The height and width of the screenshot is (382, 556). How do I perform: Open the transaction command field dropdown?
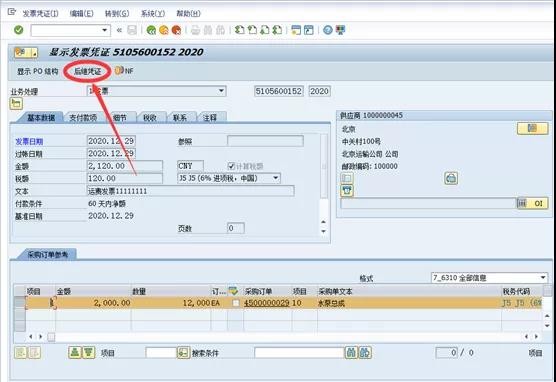105,30
